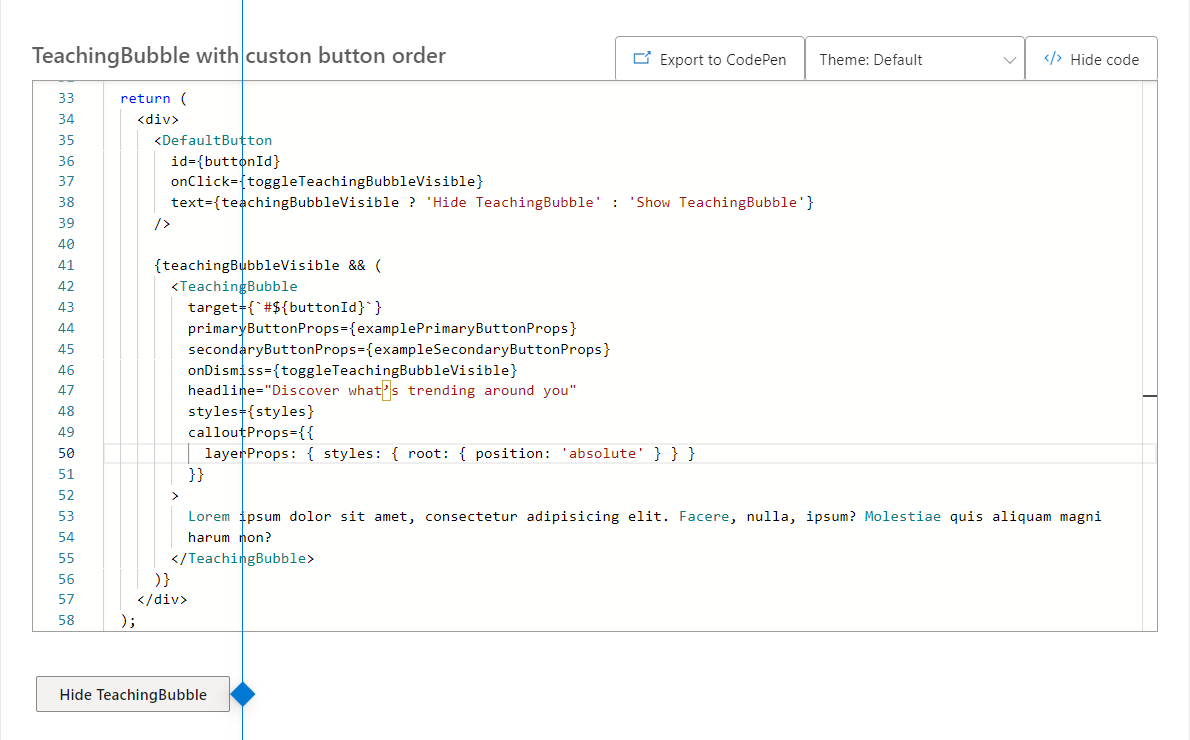The height and width of the screenshot is (740, 1190).
Task: Select the TeachingBubble example heading
Action: tap(239, 56)
